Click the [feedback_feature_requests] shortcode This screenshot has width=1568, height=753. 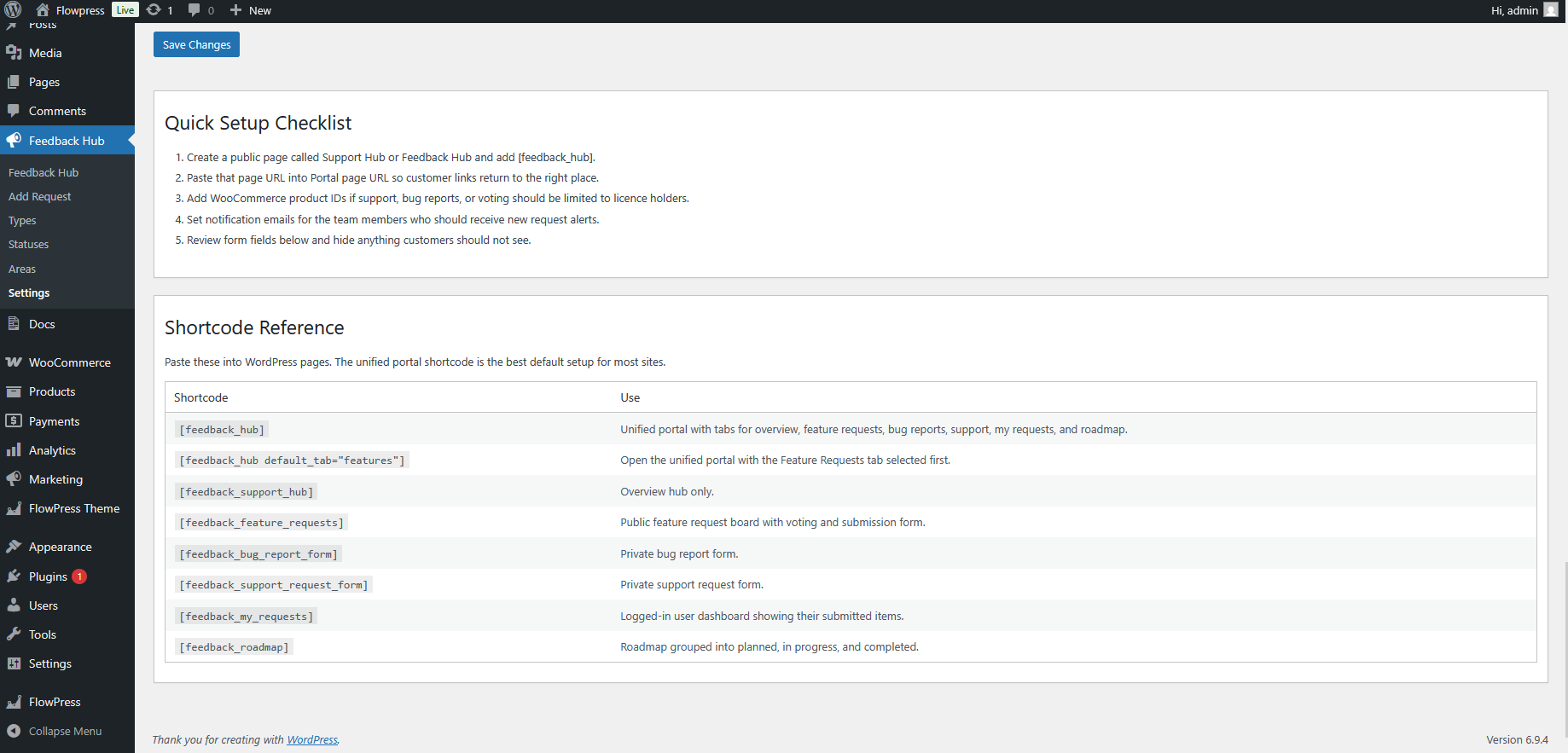(x=261, y=523)
